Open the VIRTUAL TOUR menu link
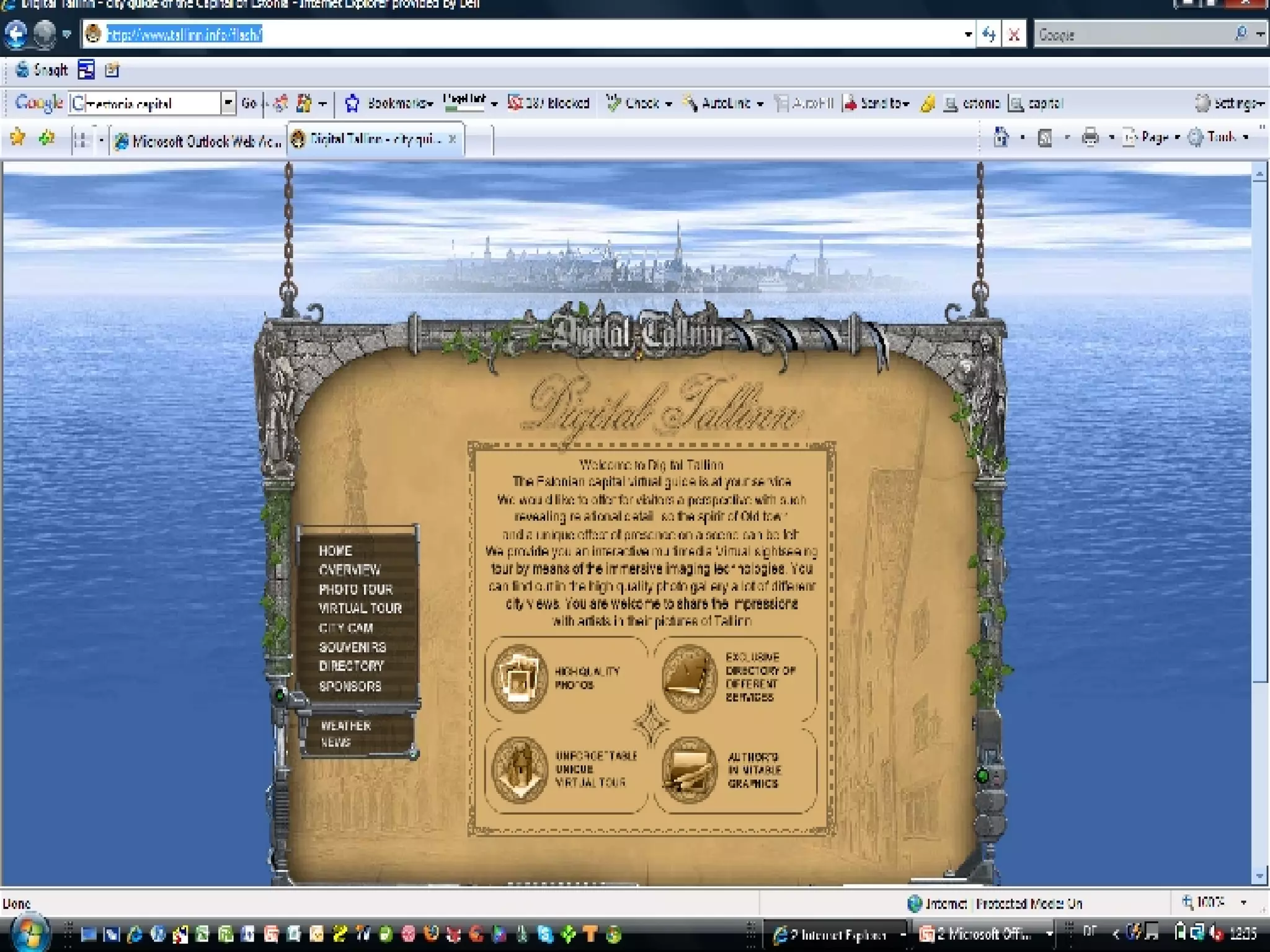Viewport: 1270px width, 952px height. point(360,608)
